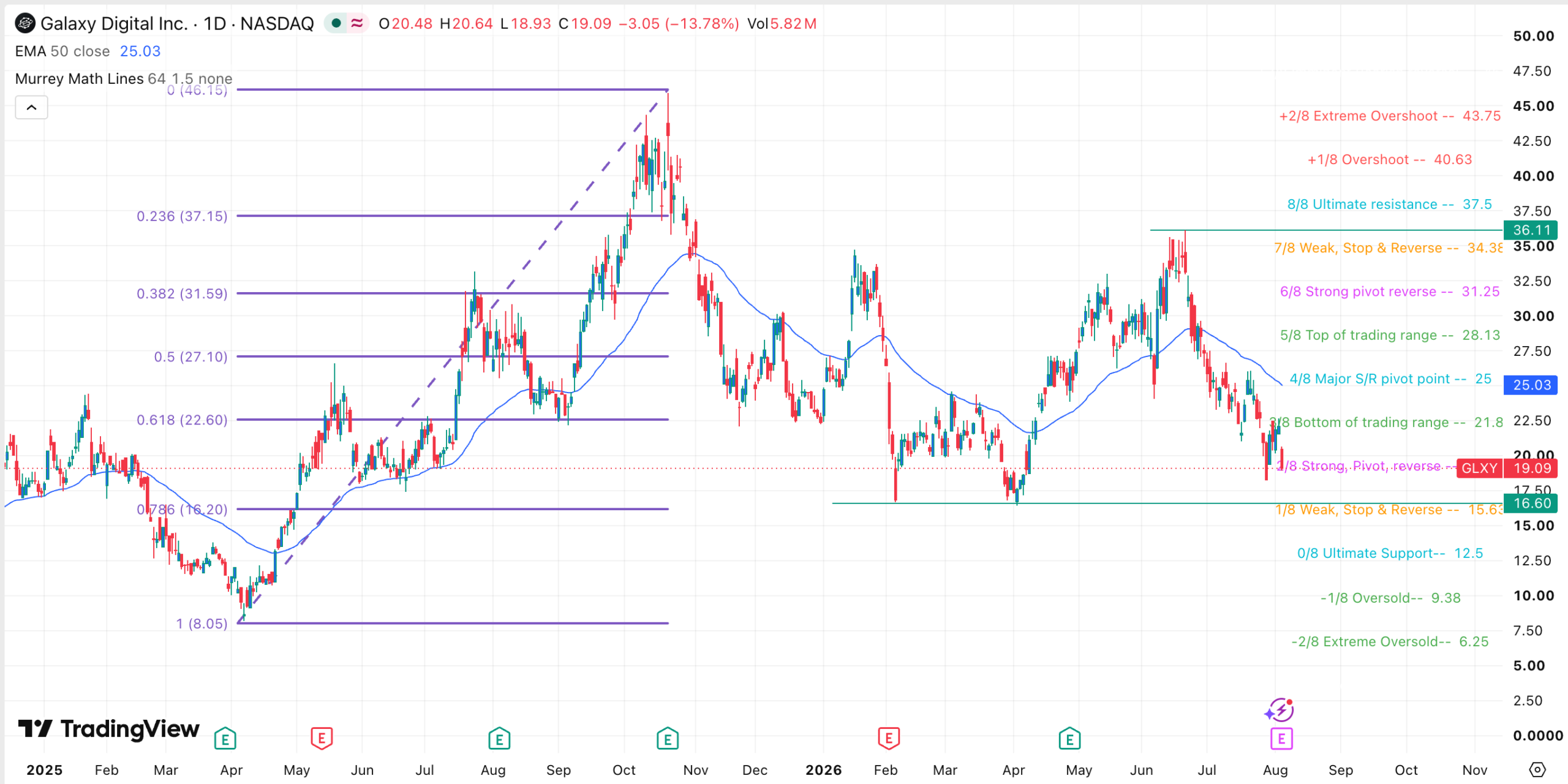Click the green 36.11 price label

(x=1531, y=230)
